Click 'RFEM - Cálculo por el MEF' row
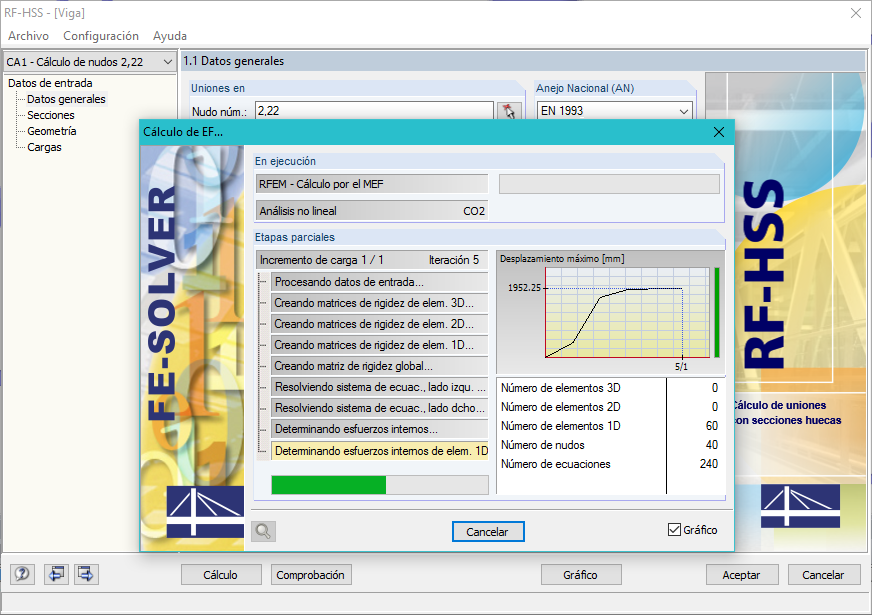This screenshot has width=872, height=615. pyautogui.click(x=371, y=184)
